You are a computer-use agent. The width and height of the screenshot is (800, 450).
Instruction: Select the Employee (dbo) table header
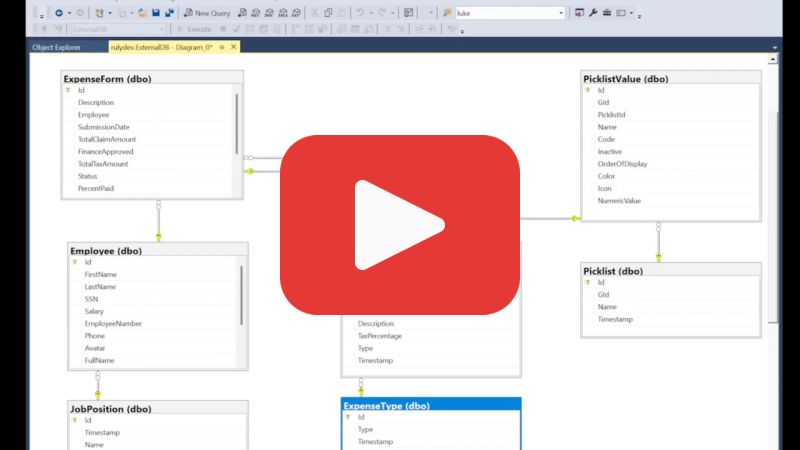(158, 251)
